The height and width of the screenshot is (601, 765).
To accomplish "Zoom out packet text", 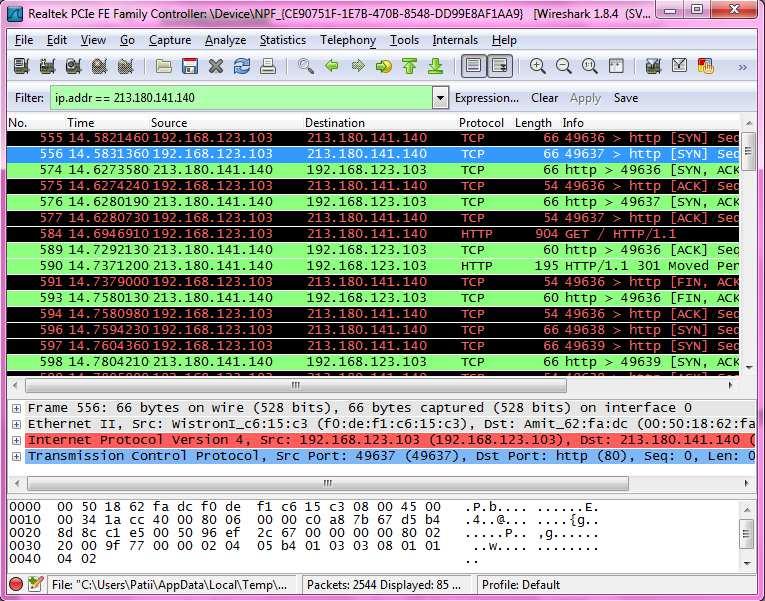I will [x=564, y=66].
